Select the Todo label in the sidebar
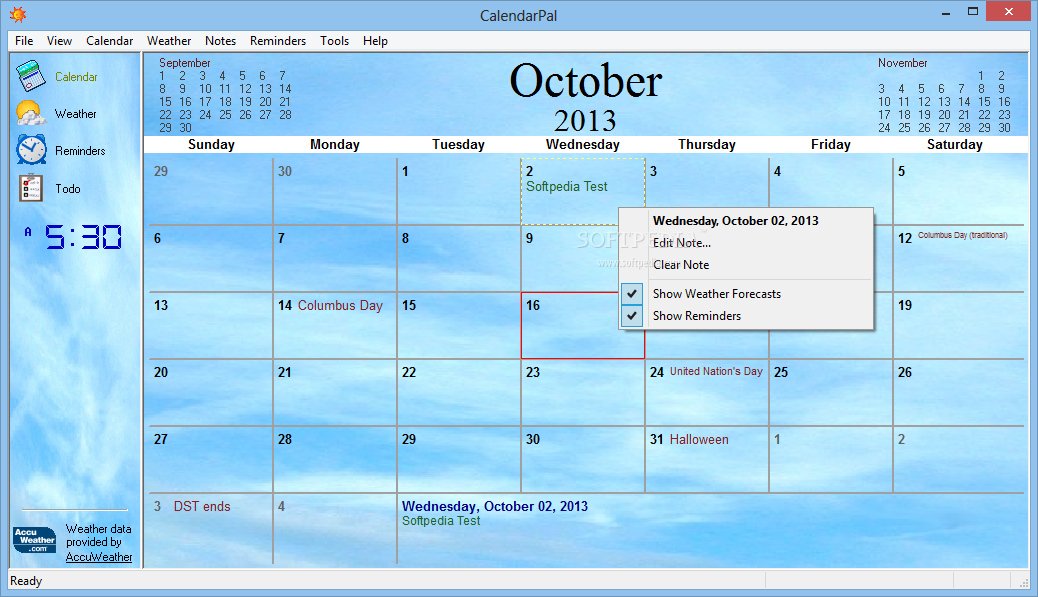The width and height of the screenshot is (1038, 597). 68,189
